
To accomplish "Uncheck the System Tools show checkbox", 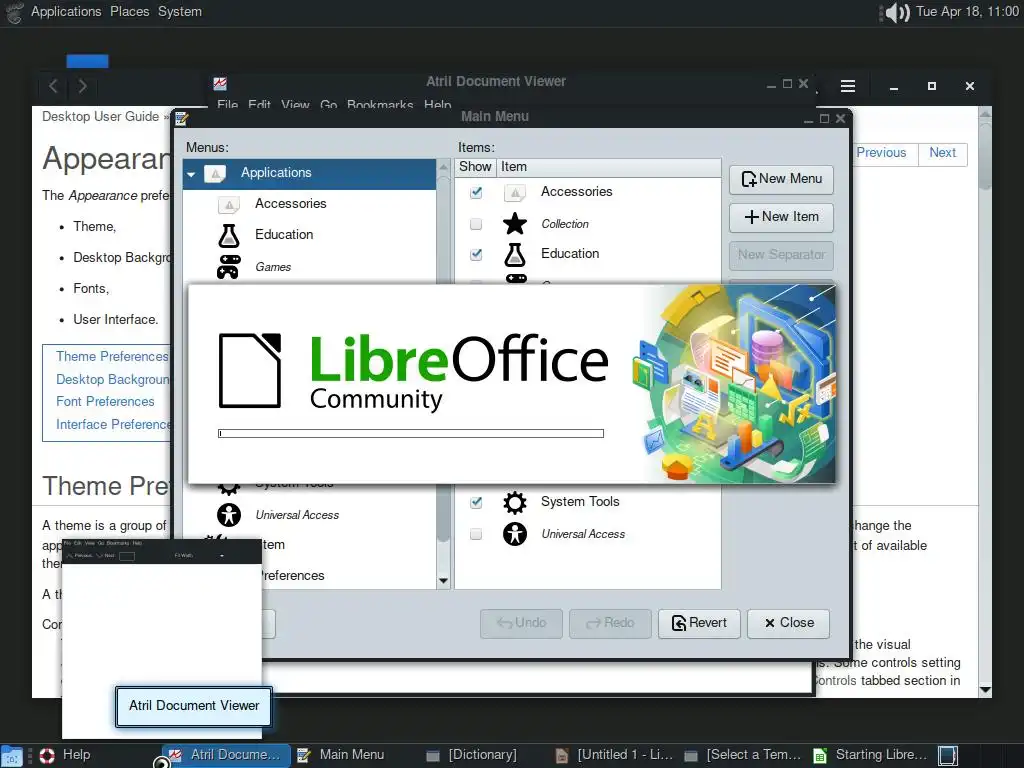I will pos(476,502).
